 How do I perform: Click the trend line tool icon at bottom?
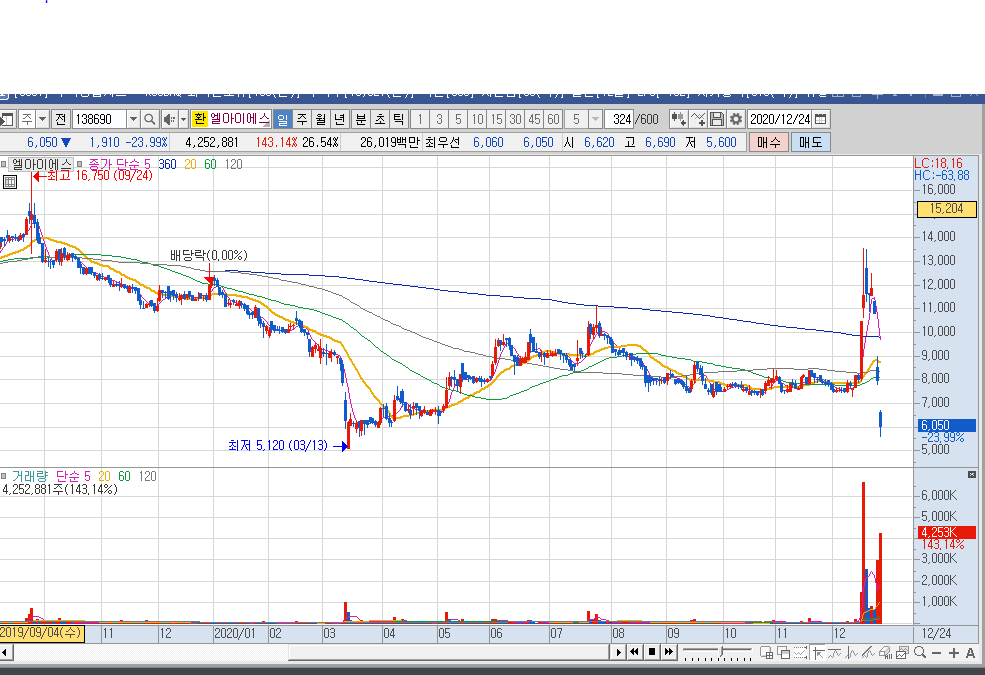pos(835,653)
